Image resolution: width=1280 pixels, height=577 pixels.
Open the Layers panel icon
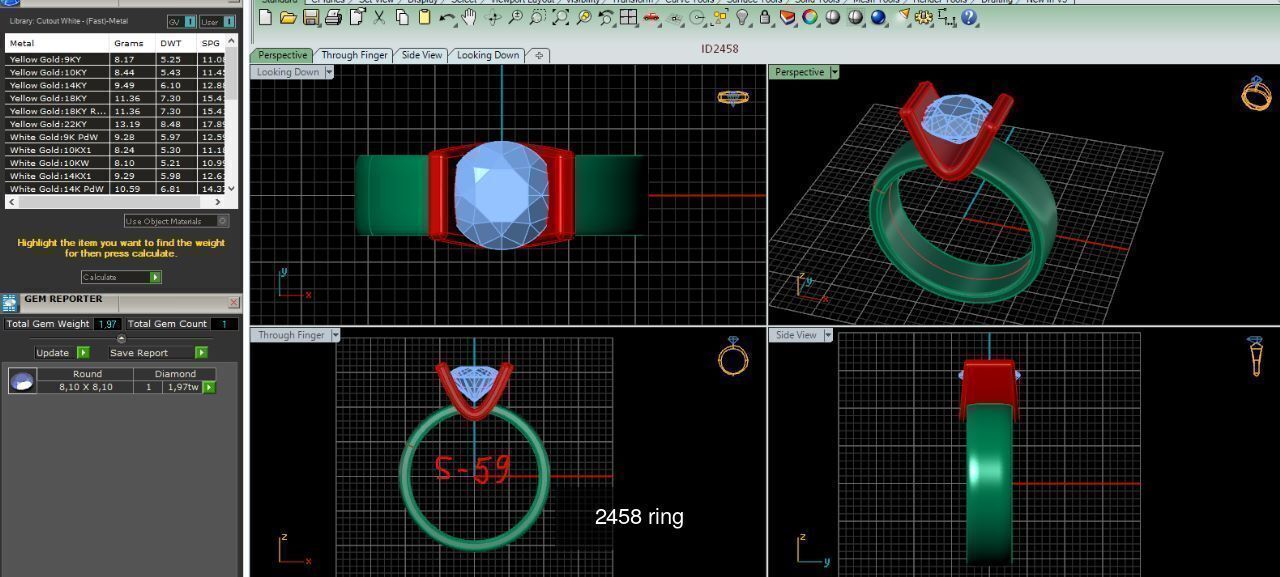[787, 17]
